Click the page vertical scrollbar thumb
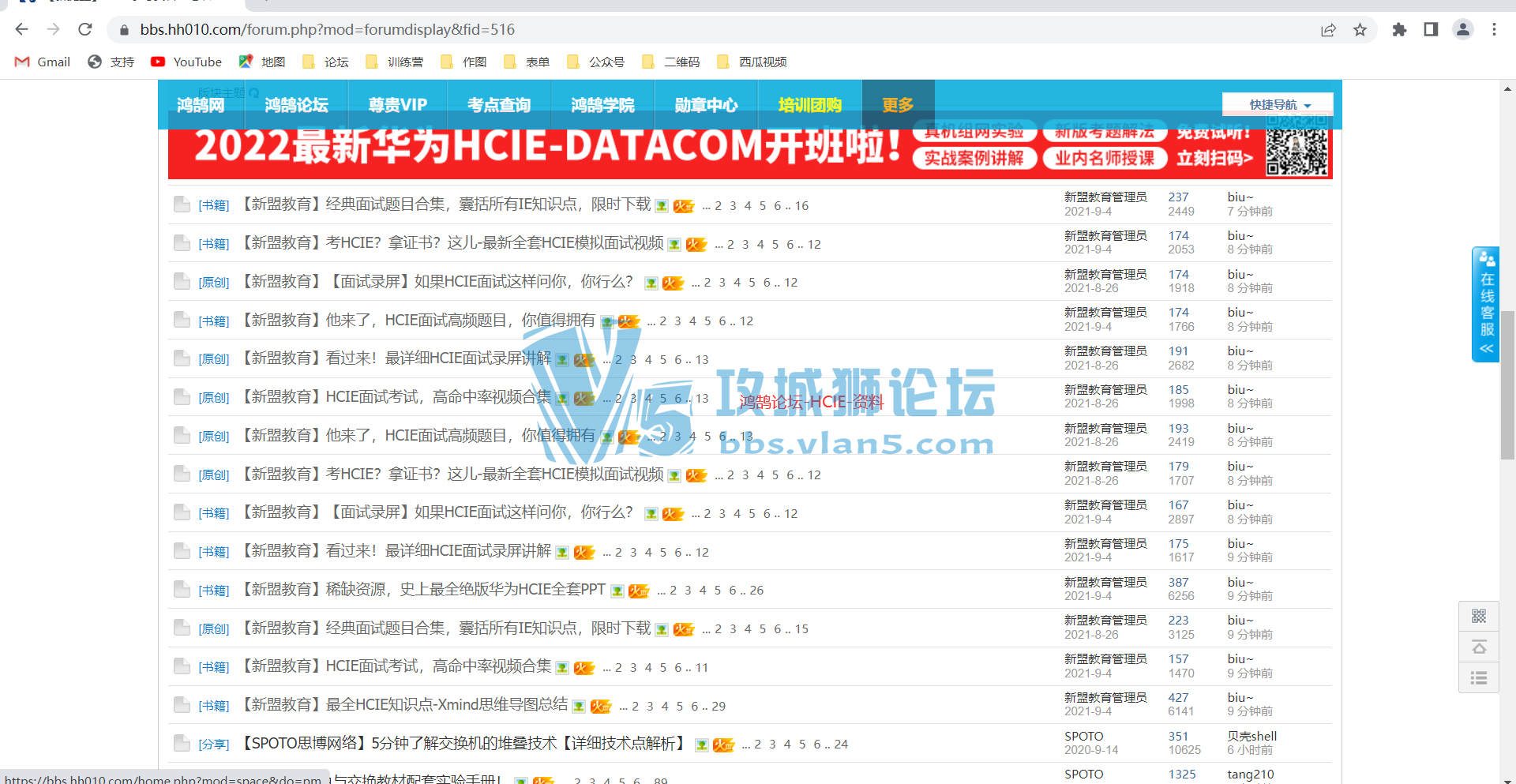The height and width of the screenshot is (784, 1516). coord(1507,385)
